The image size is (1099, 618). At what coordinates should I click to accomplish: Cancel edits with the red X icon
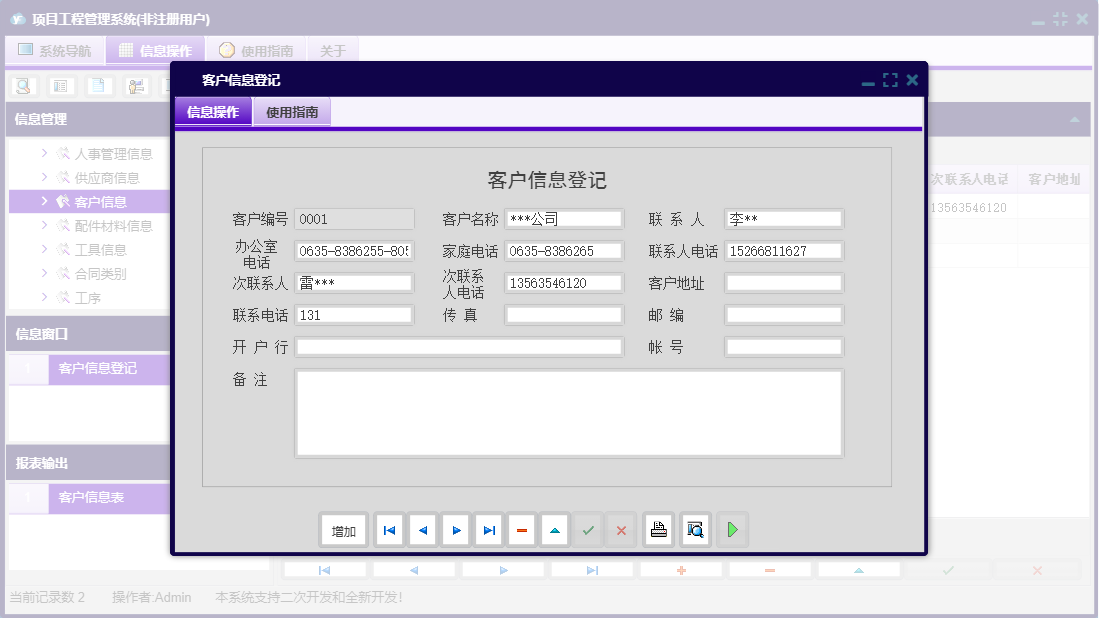pyautogui.click(x=621, y=529)
